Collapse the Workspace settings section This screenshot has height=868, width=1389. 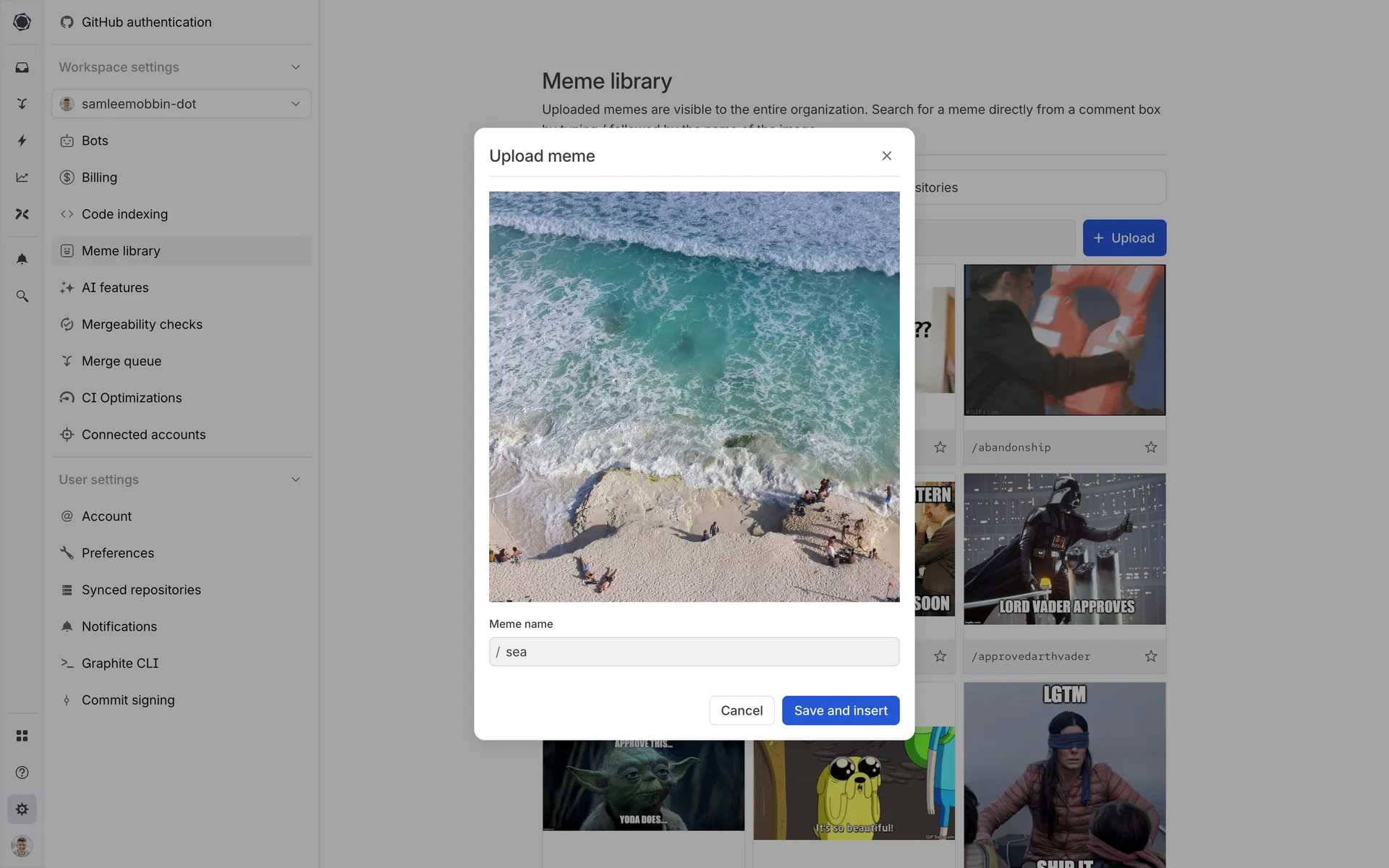295,67
